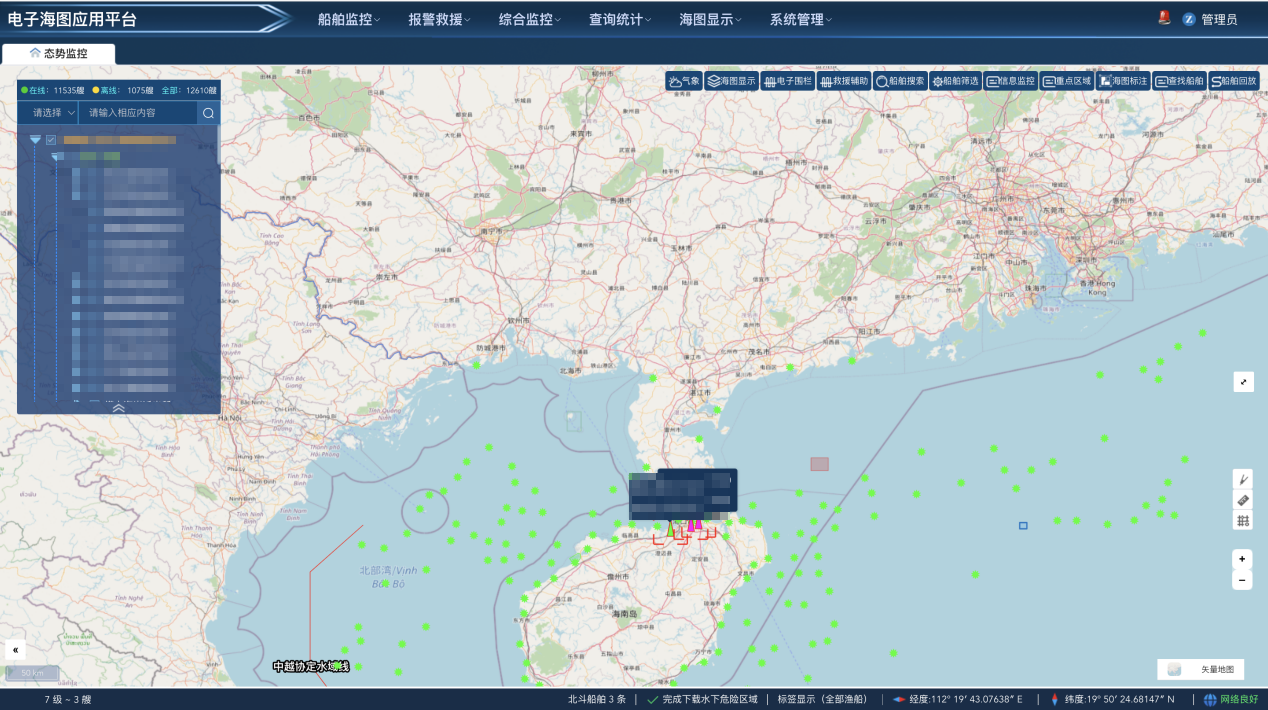Click the 管理员 username label
1268x710 pixels.
[x=1219, y=19]
